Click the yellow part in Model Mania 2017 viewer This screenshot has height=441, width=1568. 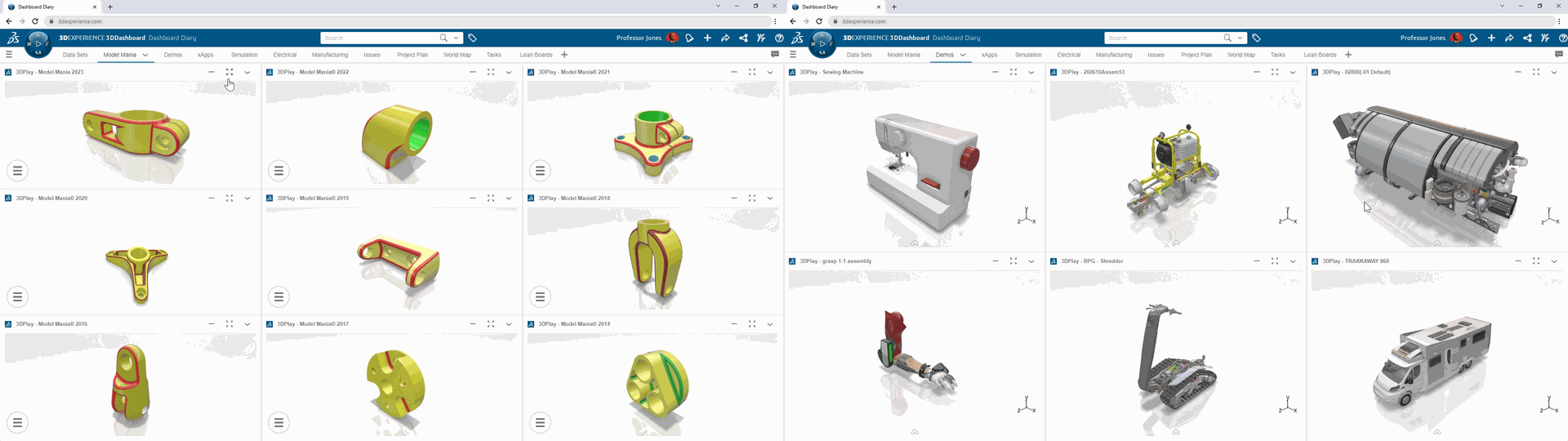point(395,385)
